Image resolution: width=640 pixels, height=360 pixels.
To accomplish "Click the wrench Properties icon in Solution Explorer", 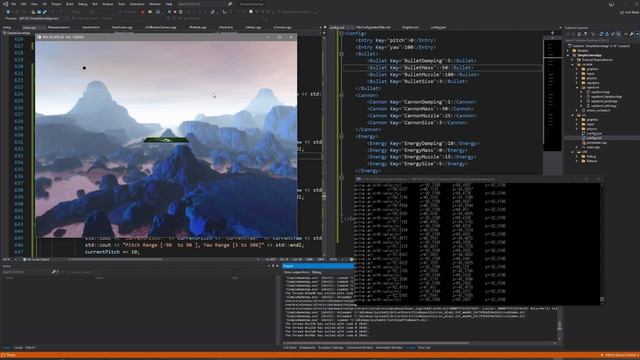I will (x=631, y=34).
